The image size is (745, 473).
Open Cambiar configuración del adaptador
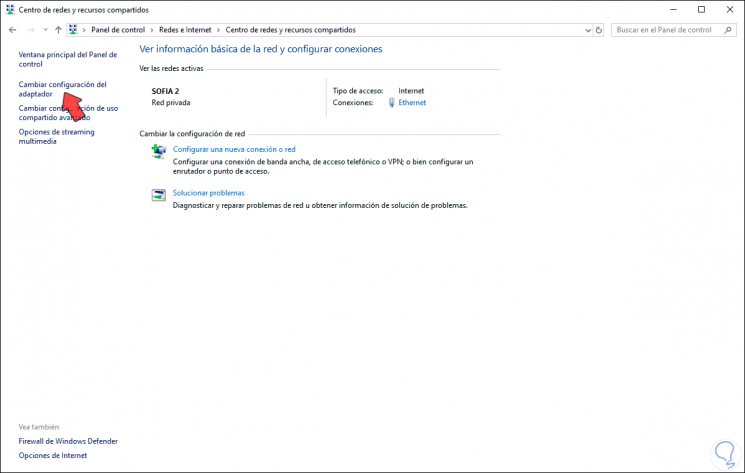tap(62, 89)
